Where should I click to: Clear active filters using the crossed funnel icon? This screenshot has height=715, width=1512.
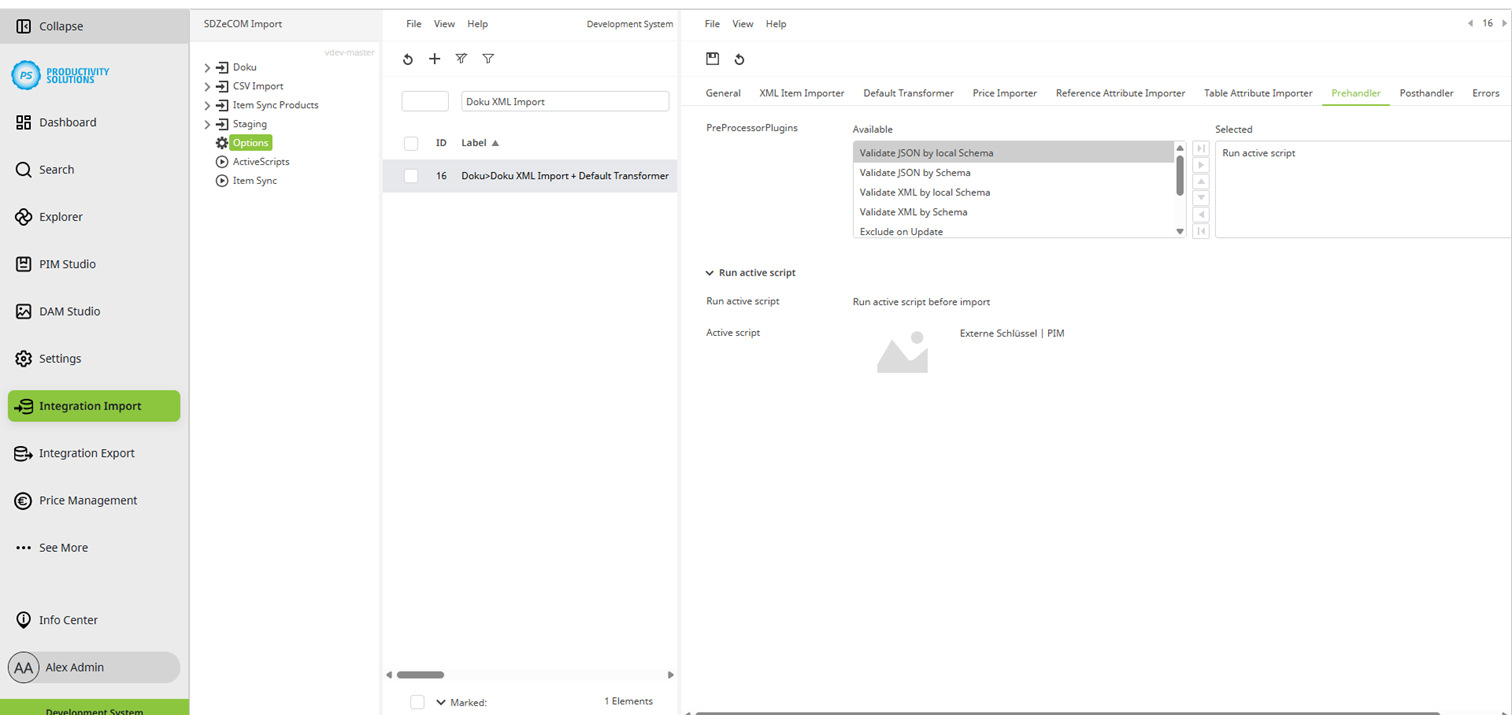click(x=461, y=58)
